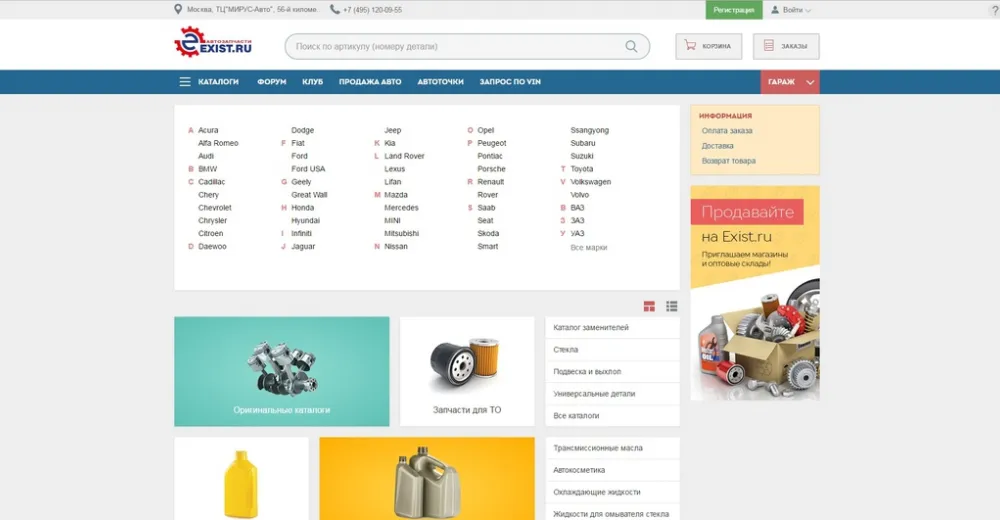
Task: Select the Toyota brand link
Action: click(x=582, y=169)
